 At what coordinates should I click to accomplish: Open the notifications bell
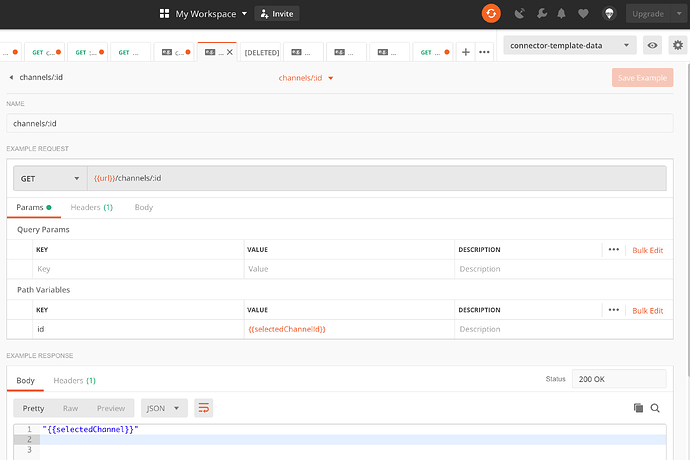[x=561, y=14]
